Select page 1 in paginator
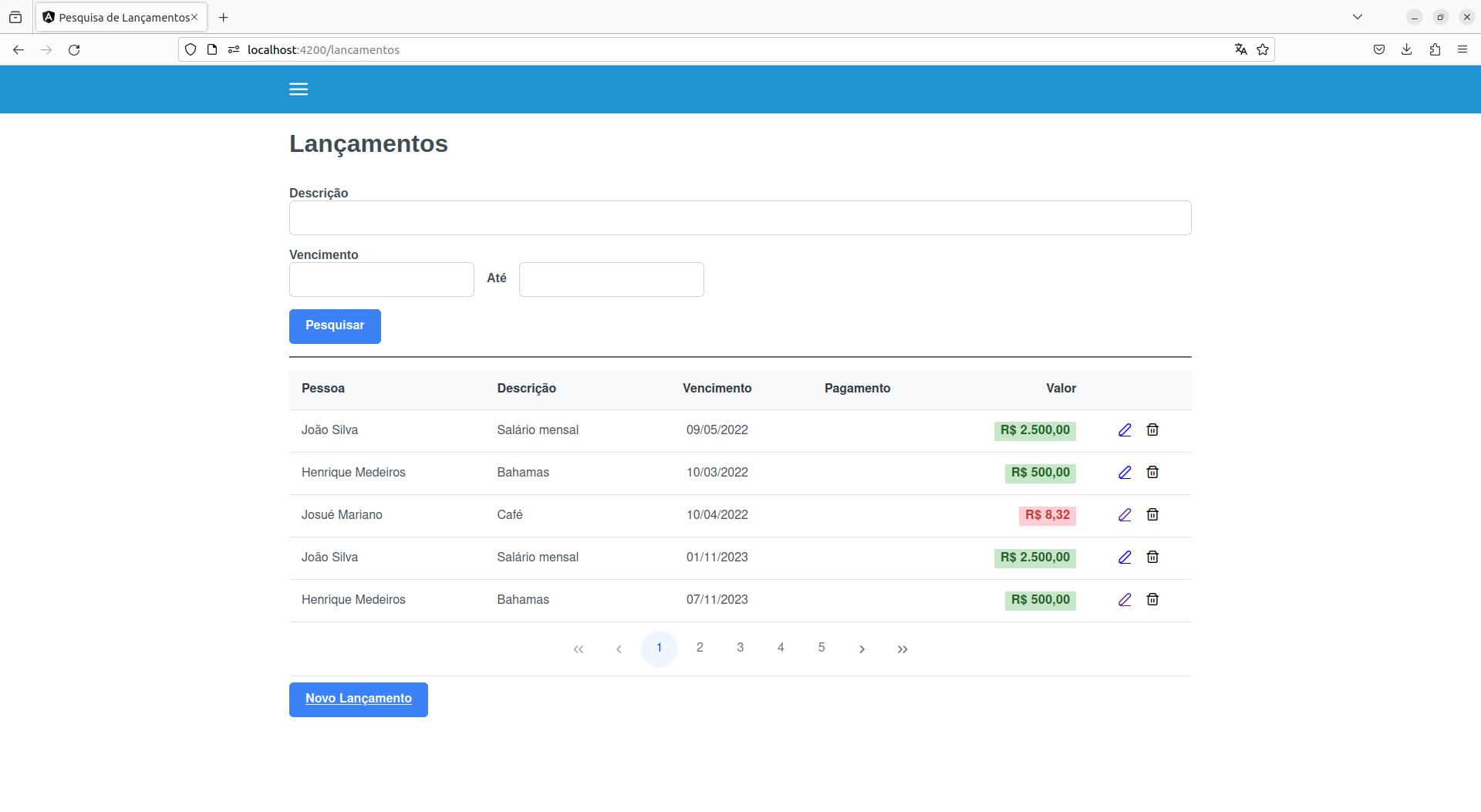Screen dimensions: 1481x812 click(x=660, y=649)
